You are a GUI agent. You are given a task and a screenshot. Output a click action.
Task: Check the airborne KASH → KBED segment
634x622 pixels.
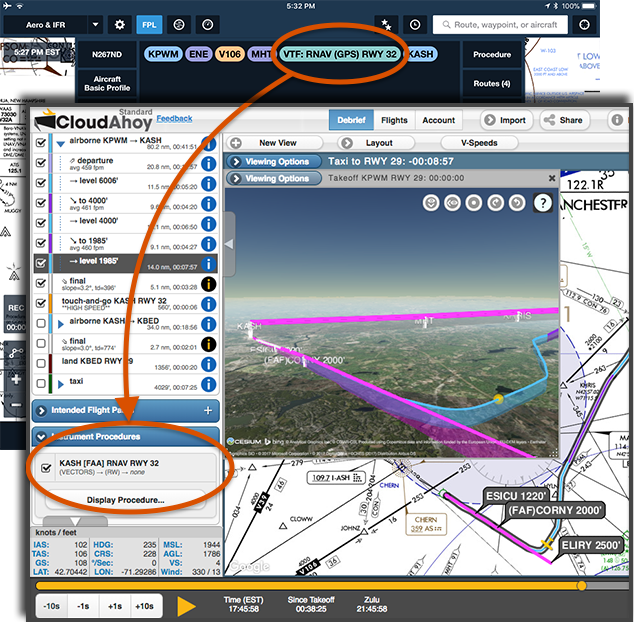click(x=41, y=323)
